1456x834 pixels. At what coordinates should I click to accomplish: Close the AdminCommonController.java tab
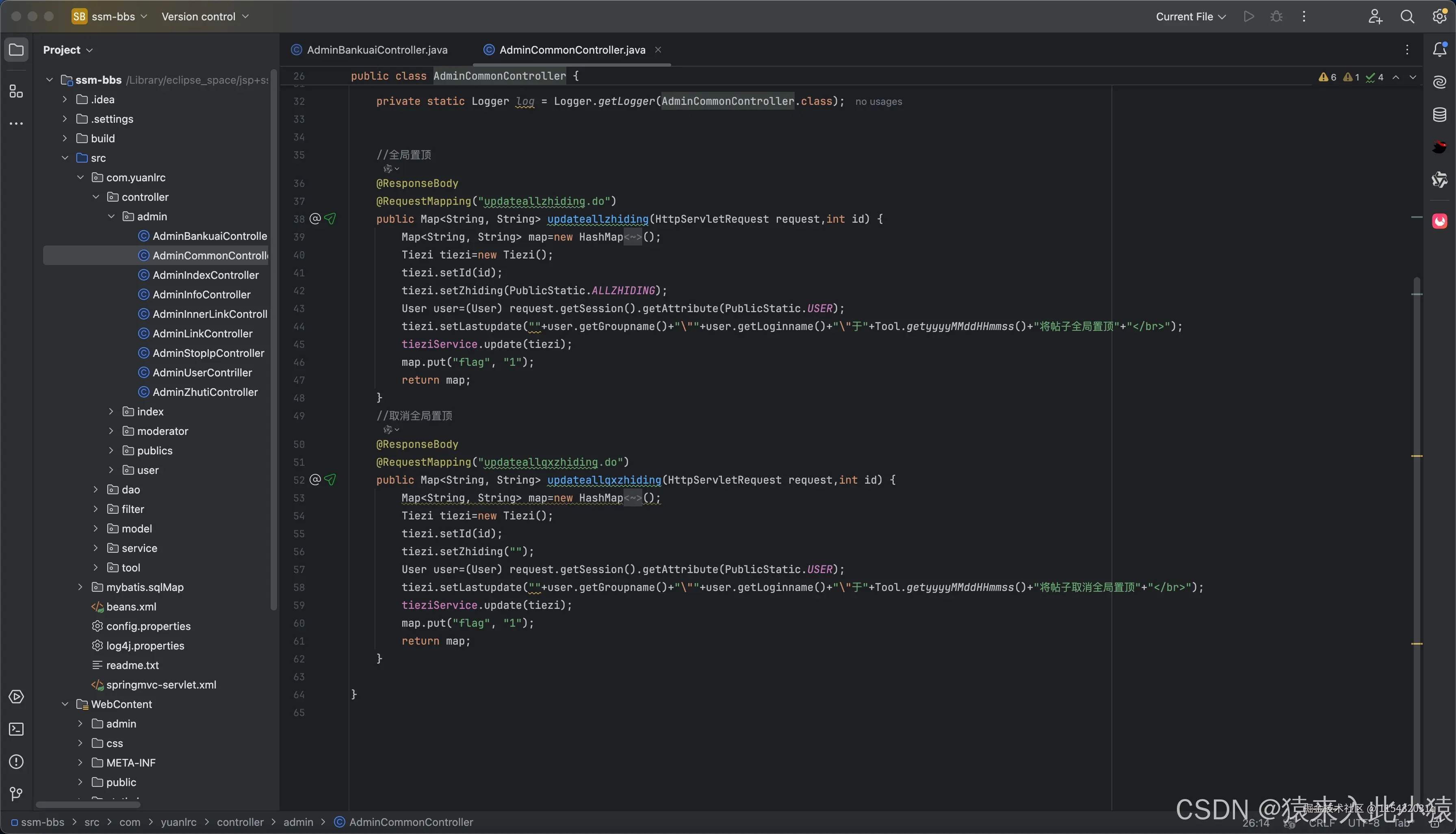click(x=659, y=50)
